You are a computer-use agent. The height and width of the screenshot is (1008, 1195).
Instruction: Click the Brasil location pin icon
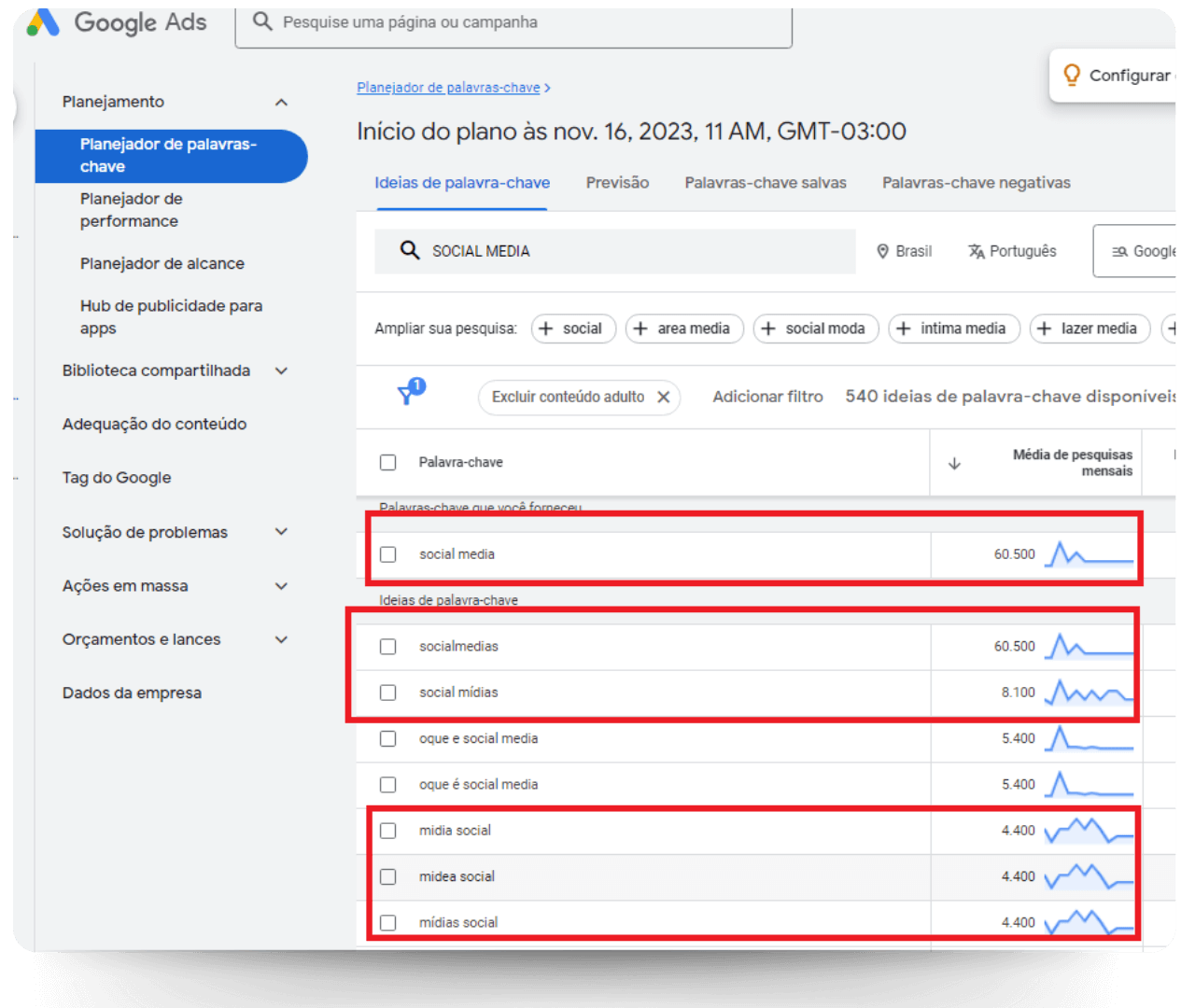[882, 251]
